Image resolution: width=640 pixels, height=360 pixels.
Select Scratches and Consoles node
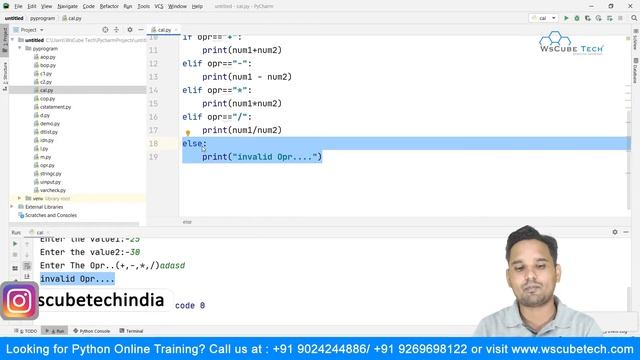click(x=47, y=215)
